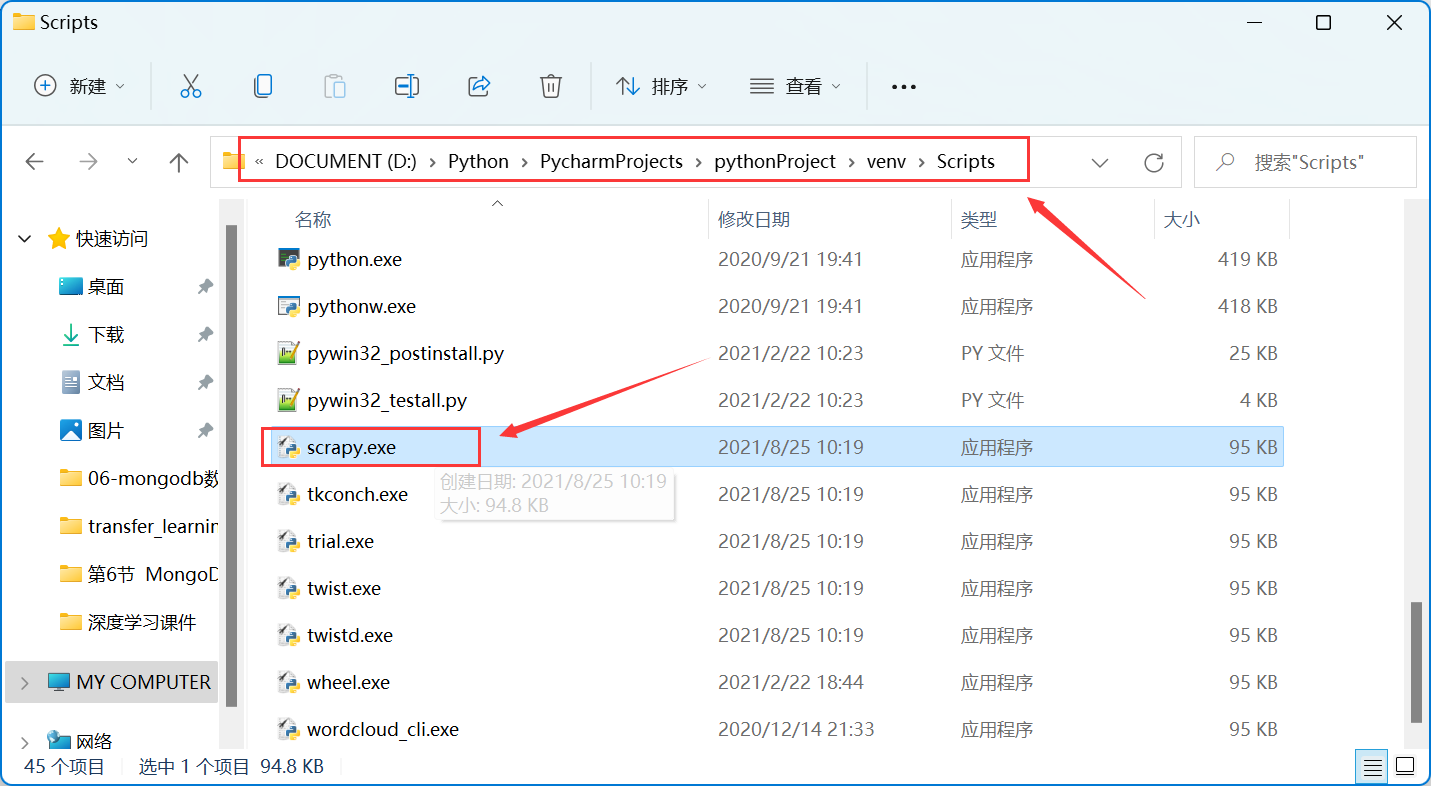Click the Rename icon in toolbar
This screenshot has width=1431, height=786.
coord(407,87)
